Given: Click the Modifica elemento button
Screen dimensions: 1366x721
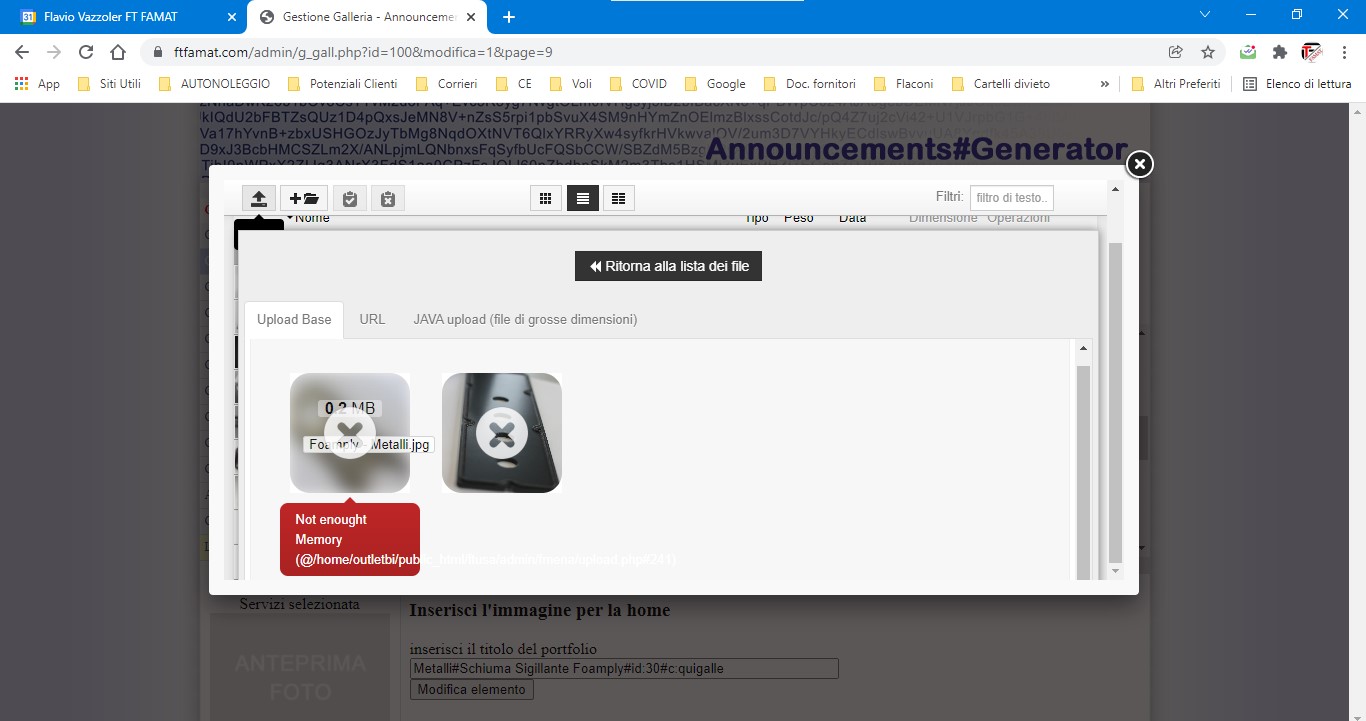Looking at the screenshot, I should point(471,689).
